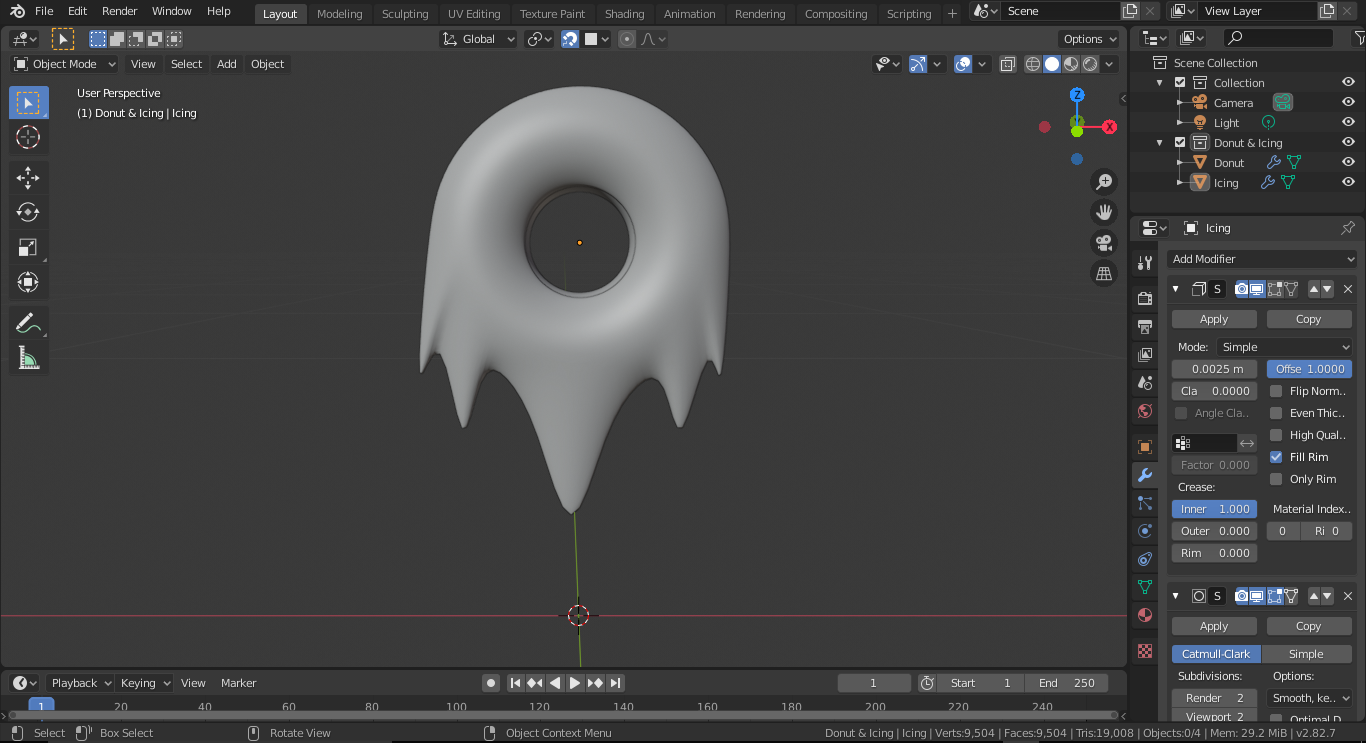Choose the Move tool

click(x=28, y=178)
